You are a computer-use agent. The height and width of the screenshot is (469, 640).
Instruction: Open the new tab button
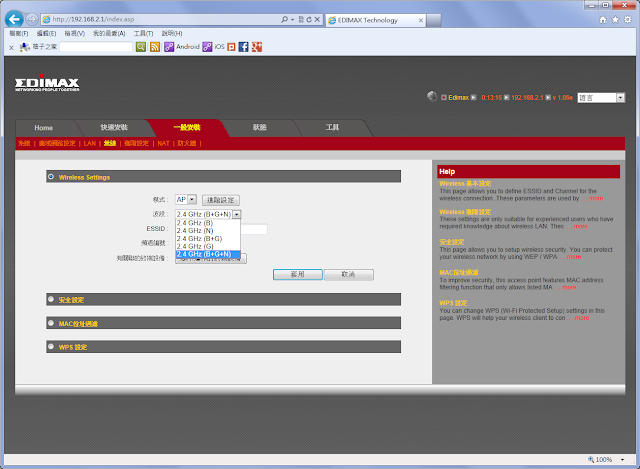pyautogui.click(x=434, y=20)
